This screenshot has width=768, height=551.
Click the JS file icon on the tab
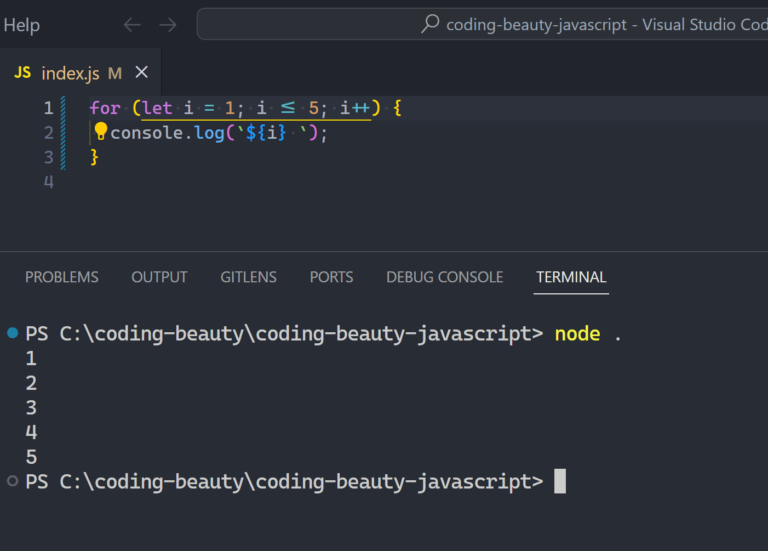click(x=22, y=73)
